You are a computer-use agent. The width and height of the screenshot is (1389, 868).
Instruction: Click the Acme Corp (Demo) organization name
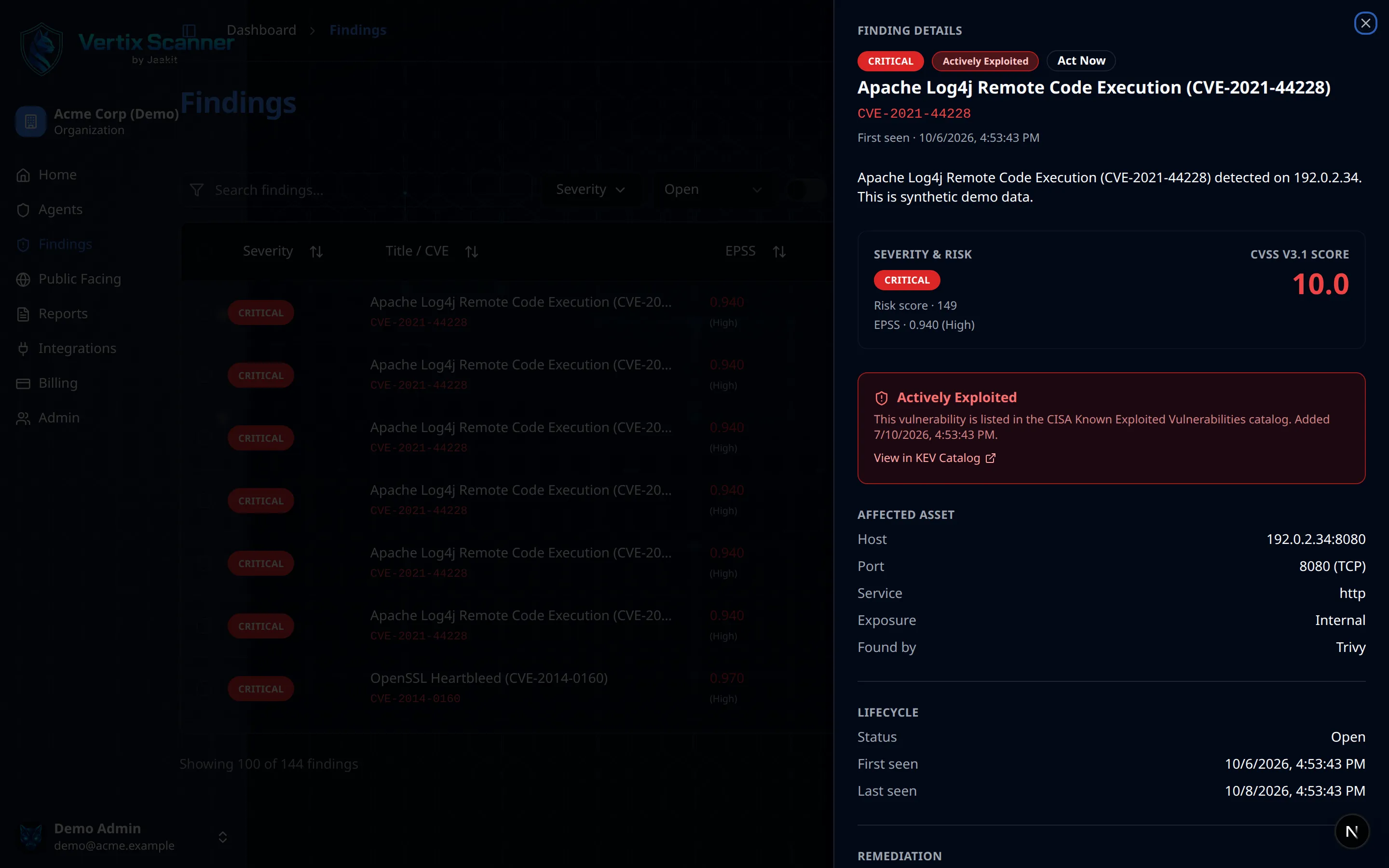(116, 114)
